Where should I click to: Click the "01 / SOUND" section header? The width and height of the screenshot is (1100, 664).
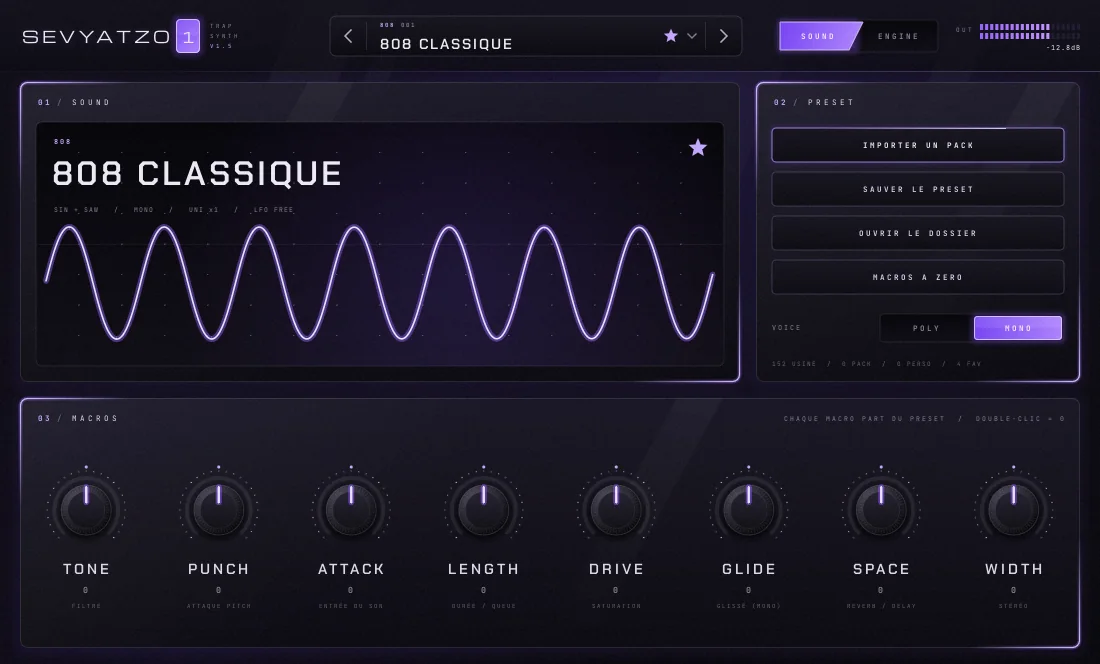[74, 102]
